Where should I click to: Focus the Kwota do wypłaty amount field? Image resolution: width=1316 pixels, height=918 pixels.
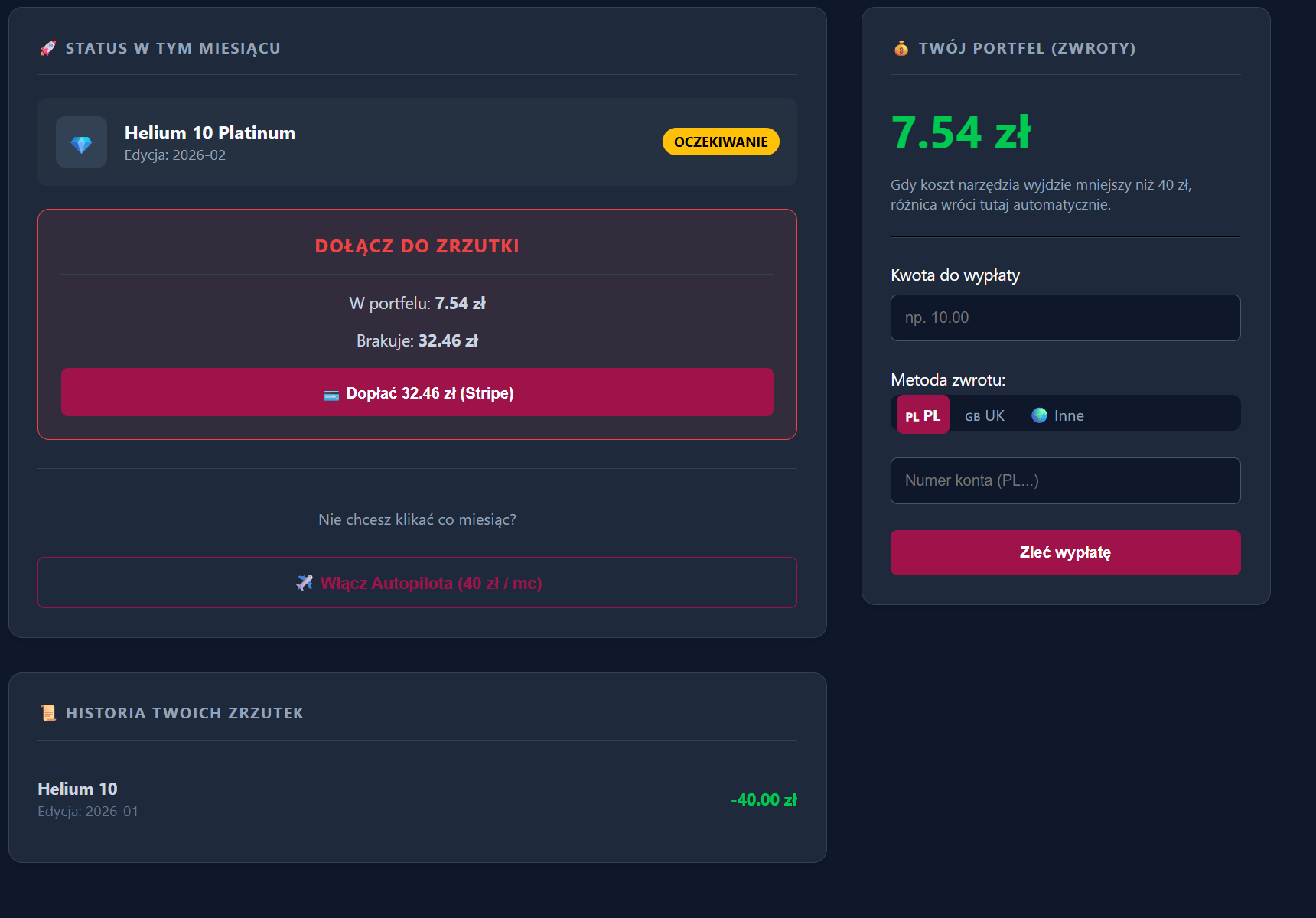pyautogui.click(x=1065, y=318)
